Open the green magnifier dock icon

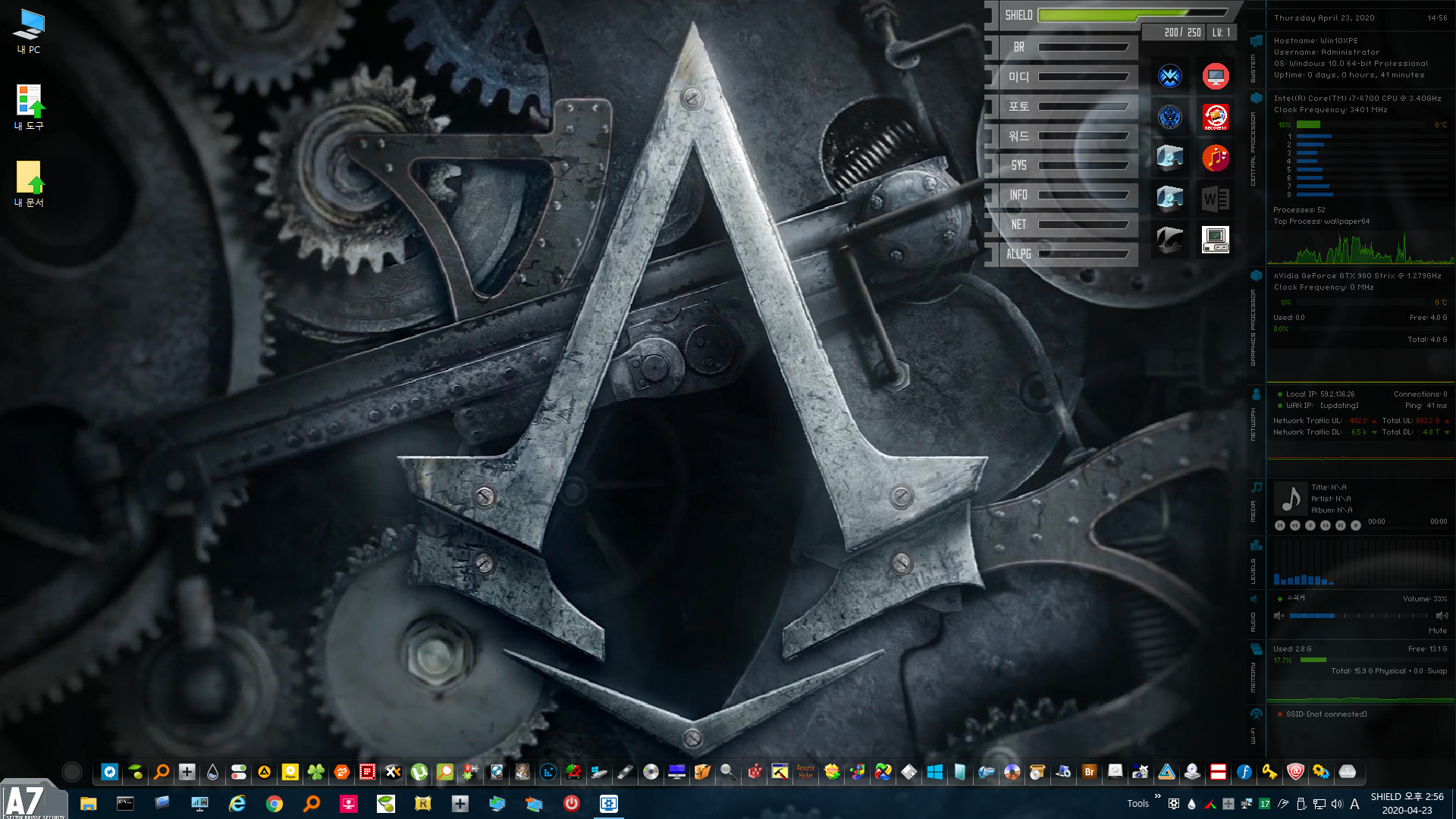tap(444, 772)
